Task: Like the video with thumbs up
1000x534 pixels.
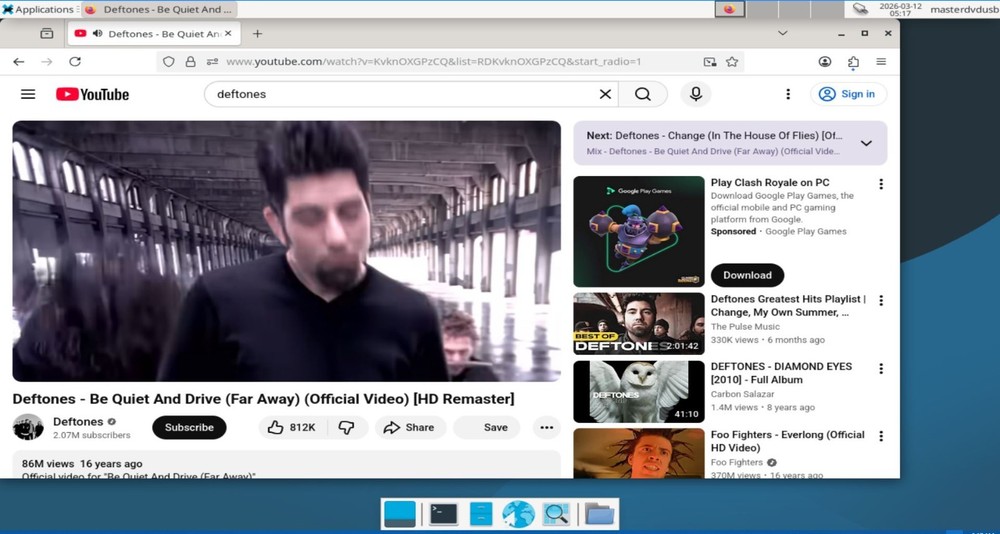Action: (x=292, y=427)
